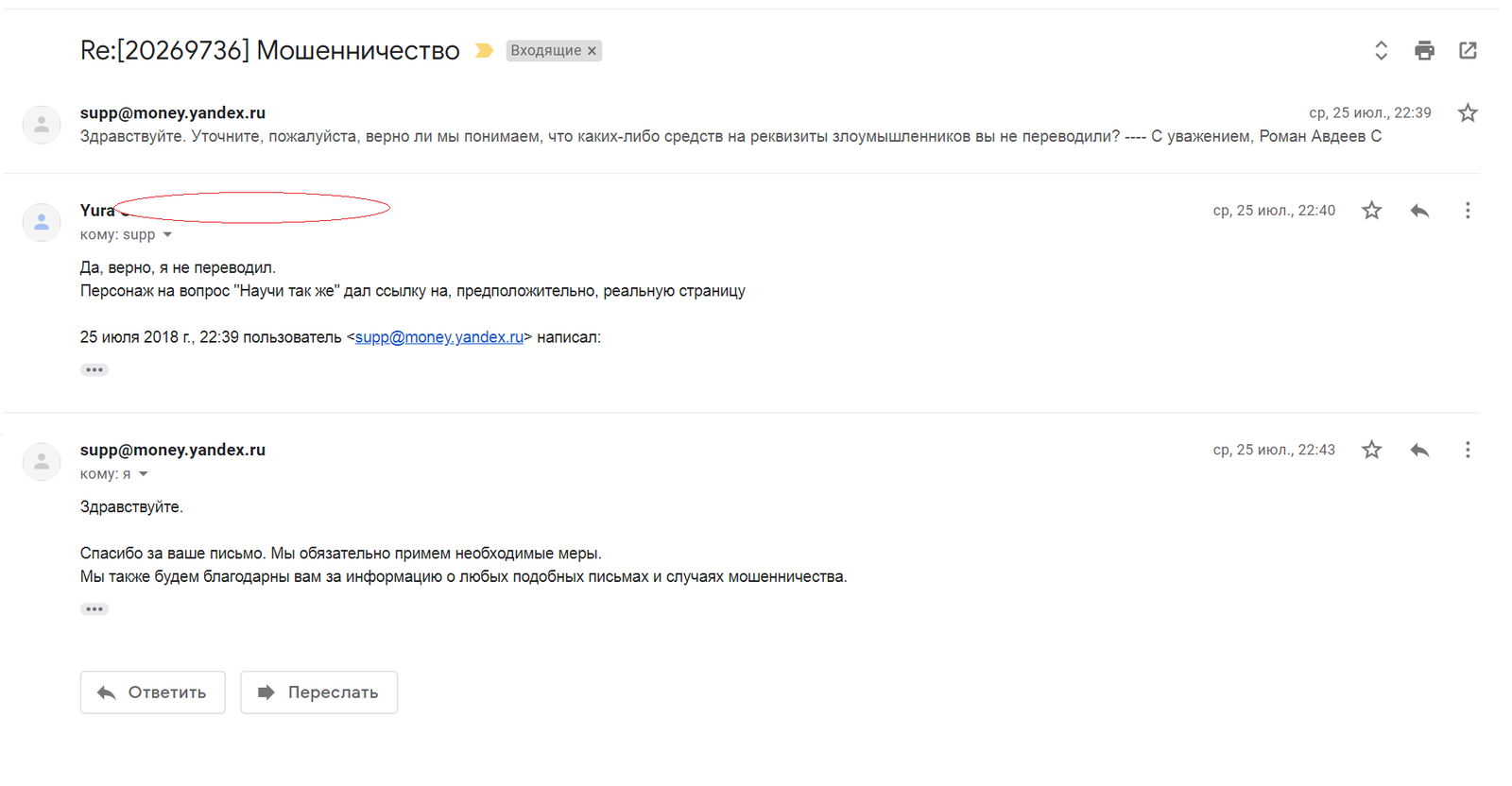The image size is (1512, 786).
Task: Expand recipient details next to "кому: supp"
Action: tap(167, 235)
